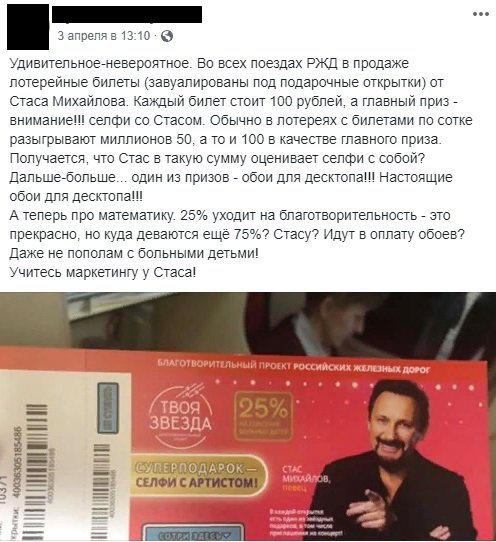Click the "Селфи с артистом" gold banner
This screenshot has height=542, width=496.
click(x=197, y=477)
